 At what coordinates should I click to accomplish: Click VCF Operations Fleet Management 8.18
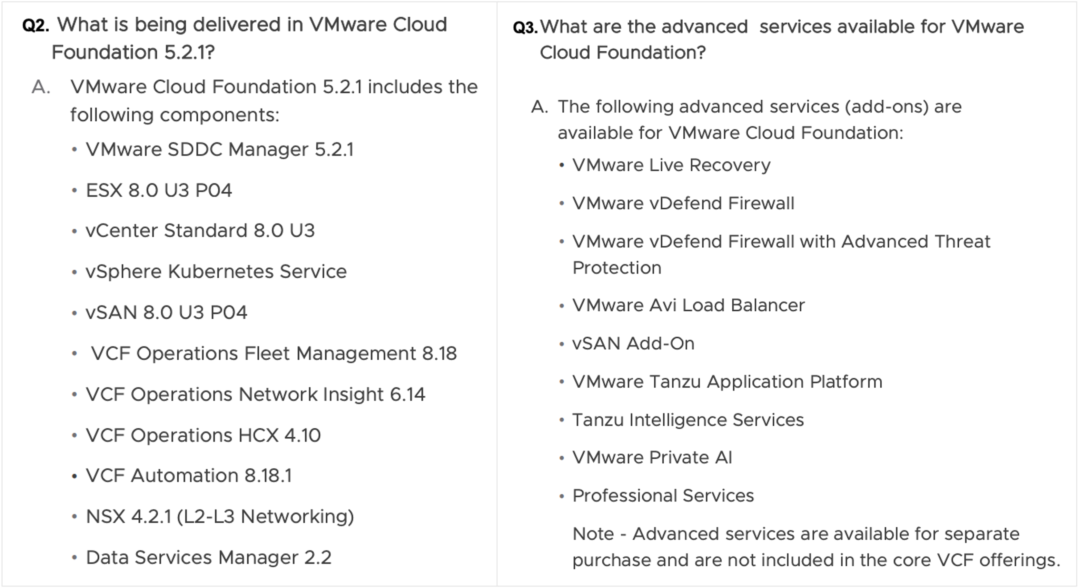click(273, 354)
